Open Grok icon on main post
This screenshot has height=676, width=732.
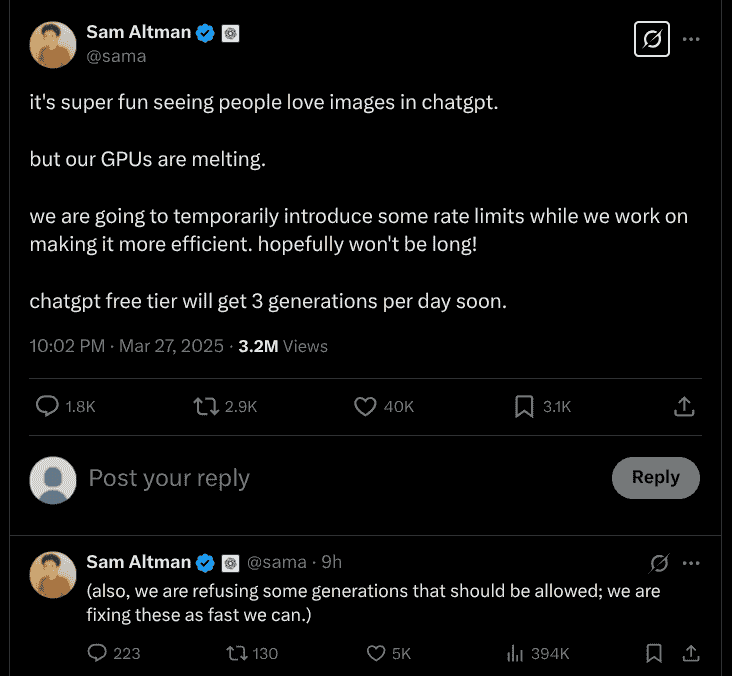(652, 40)
